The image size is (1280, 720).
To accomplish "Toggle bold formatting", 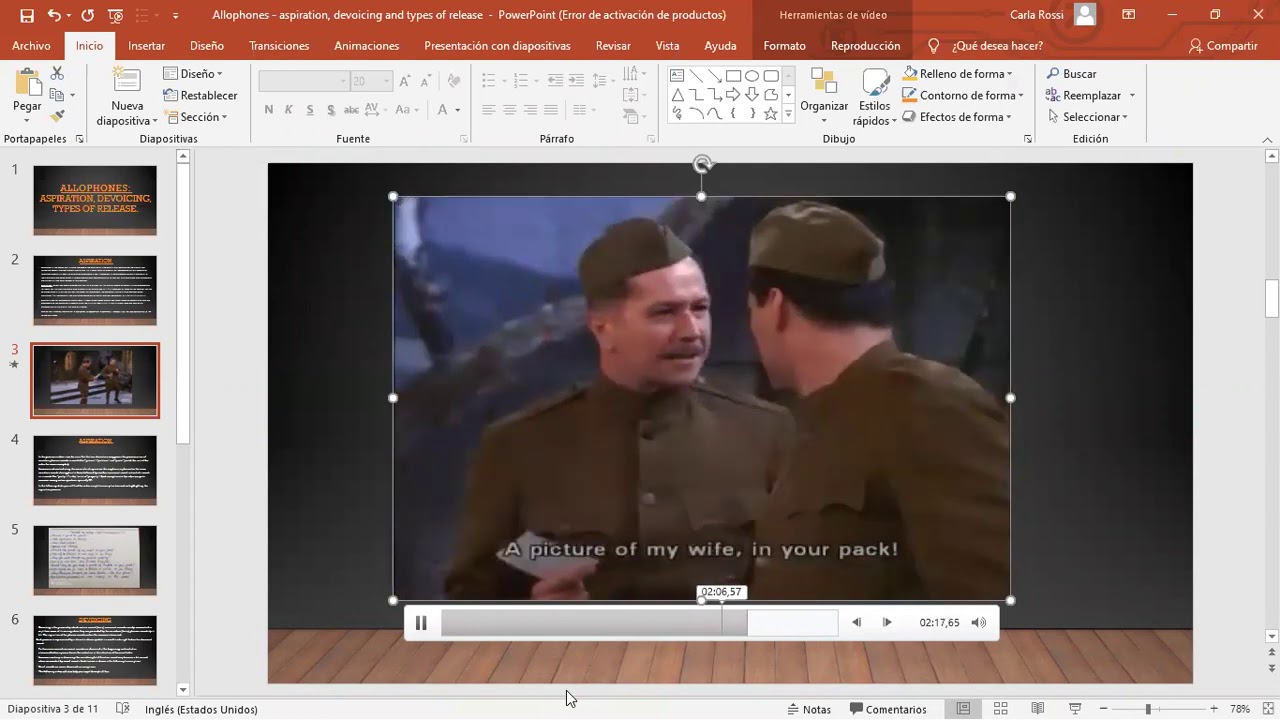I will pos(268,110).
